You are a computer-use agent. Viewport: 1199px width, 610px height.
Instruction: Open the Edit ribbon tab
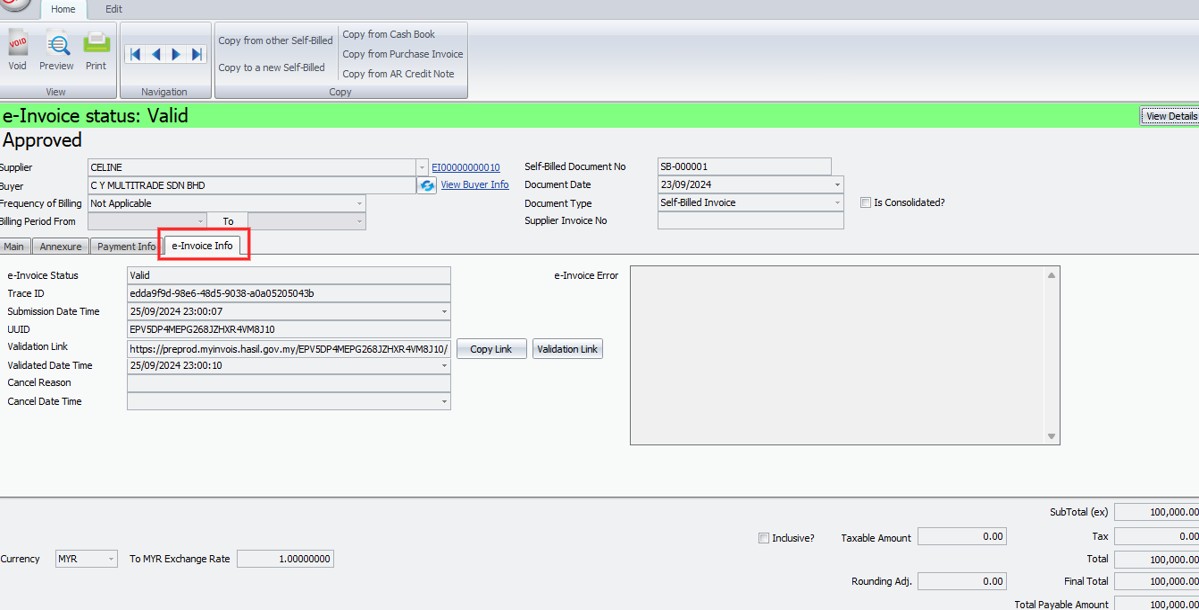click(114, 9)
